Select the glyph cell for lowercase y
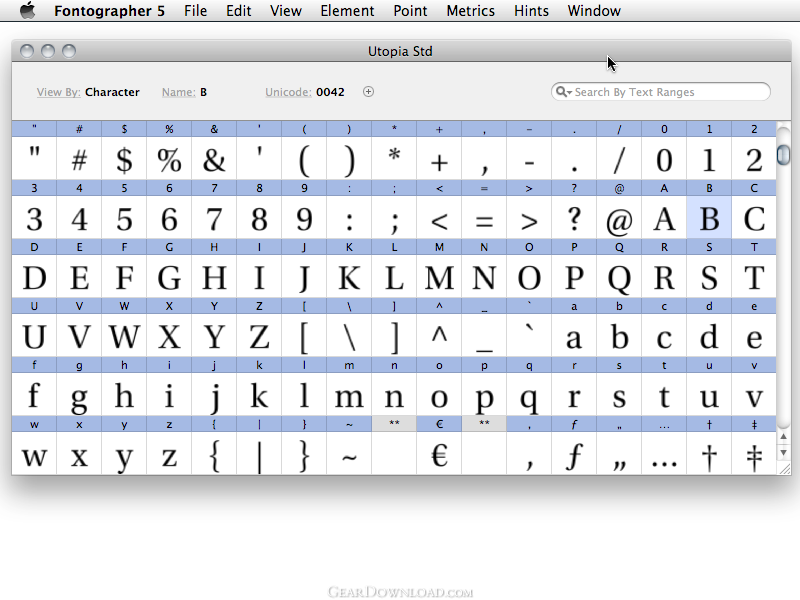 coord(124,454)
